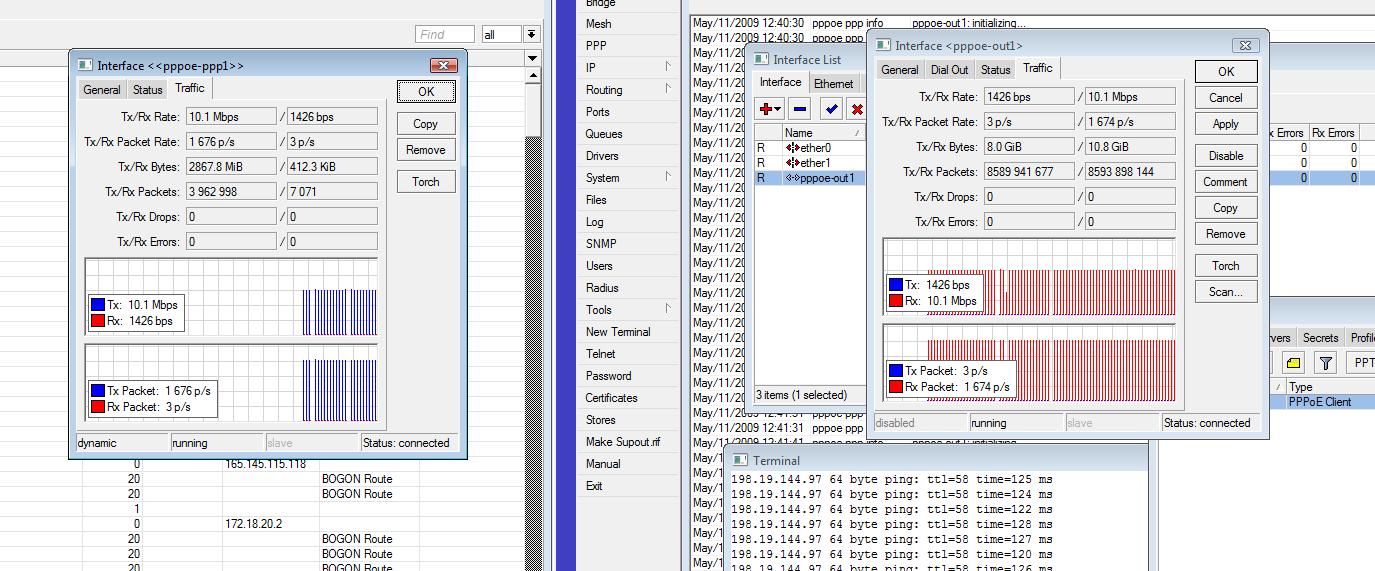Viewport: 1375px width, 571px height.
Task: Open the Secrets tab in PPP window
Action: click(x=1320, y=338)
